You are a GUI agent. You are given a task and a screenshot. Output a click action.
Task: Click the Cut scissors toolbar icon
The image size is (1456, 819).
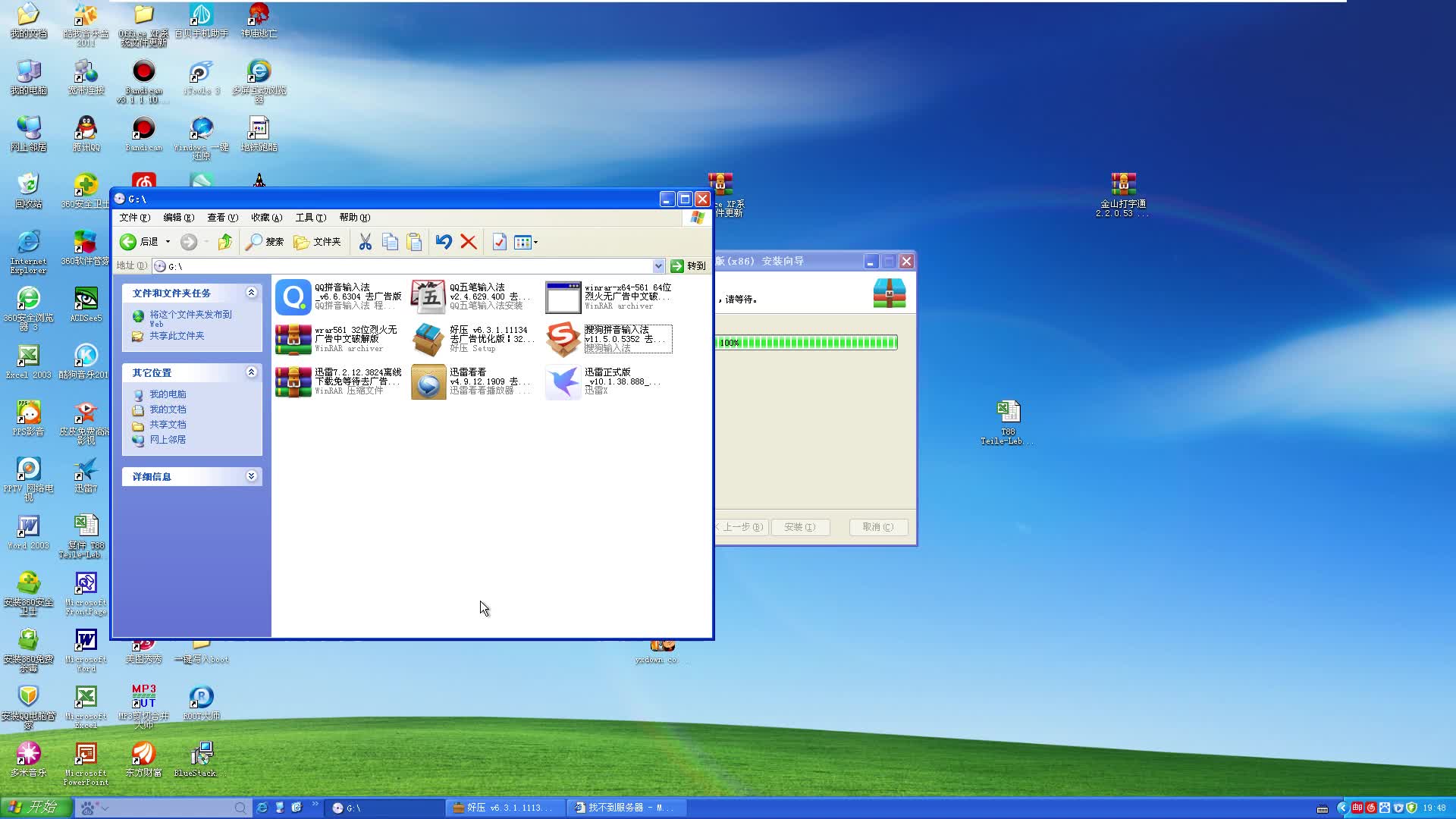click(x=365, y=242)
